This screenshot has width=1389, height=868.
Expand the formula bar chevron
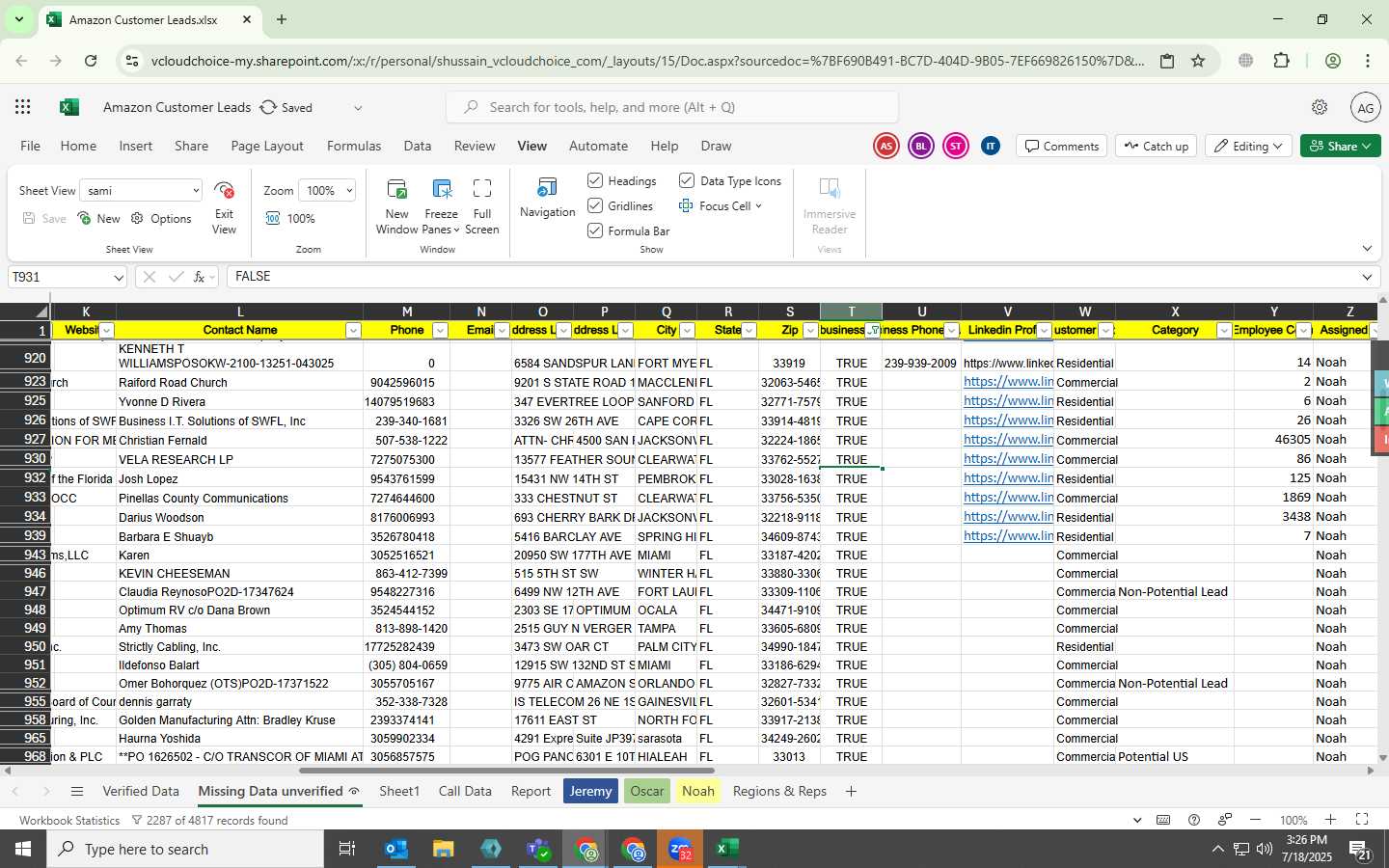1367,277
